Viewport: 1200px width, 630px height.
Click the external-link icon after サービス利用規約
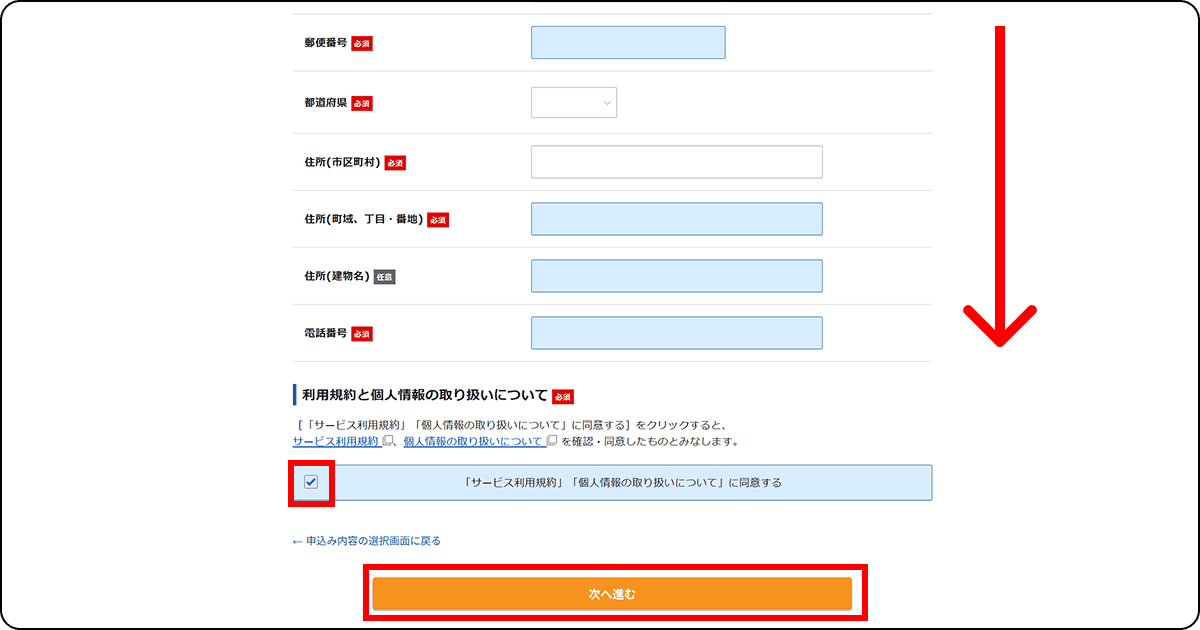[388, 441]
